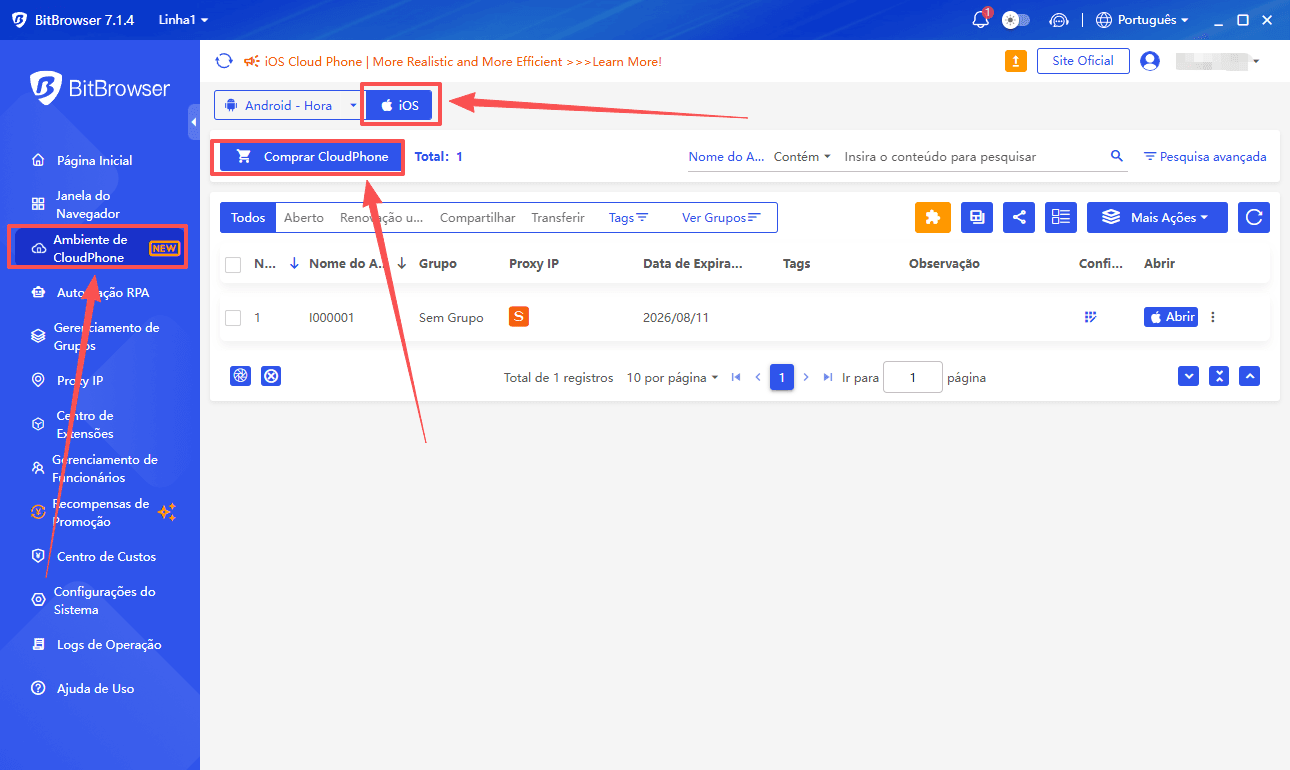The width and height of the screenshot is (1290, 770).
Task: Click the collapse rows double-arrow button
Action: 1219,376
